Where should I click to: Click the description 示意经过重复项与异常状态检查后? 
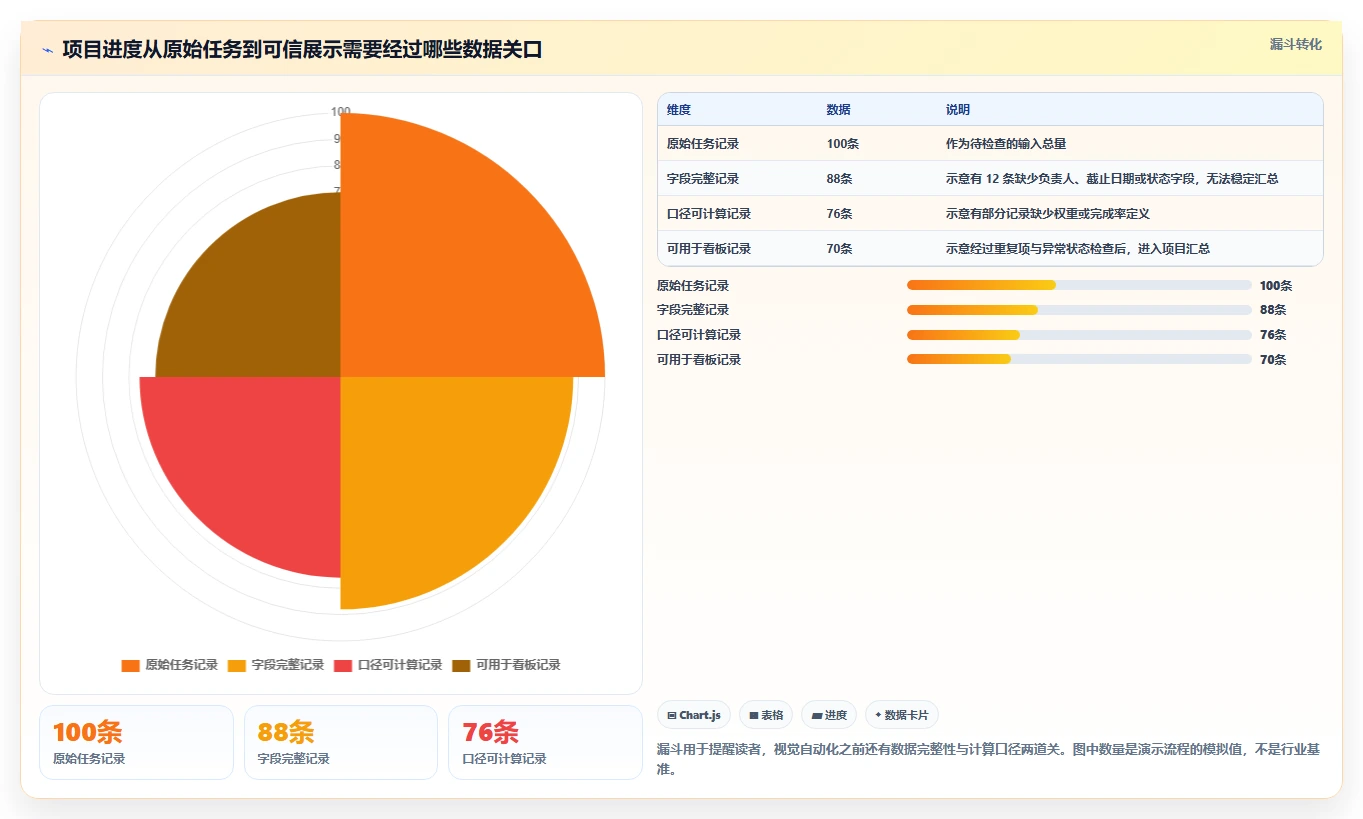1078,249
